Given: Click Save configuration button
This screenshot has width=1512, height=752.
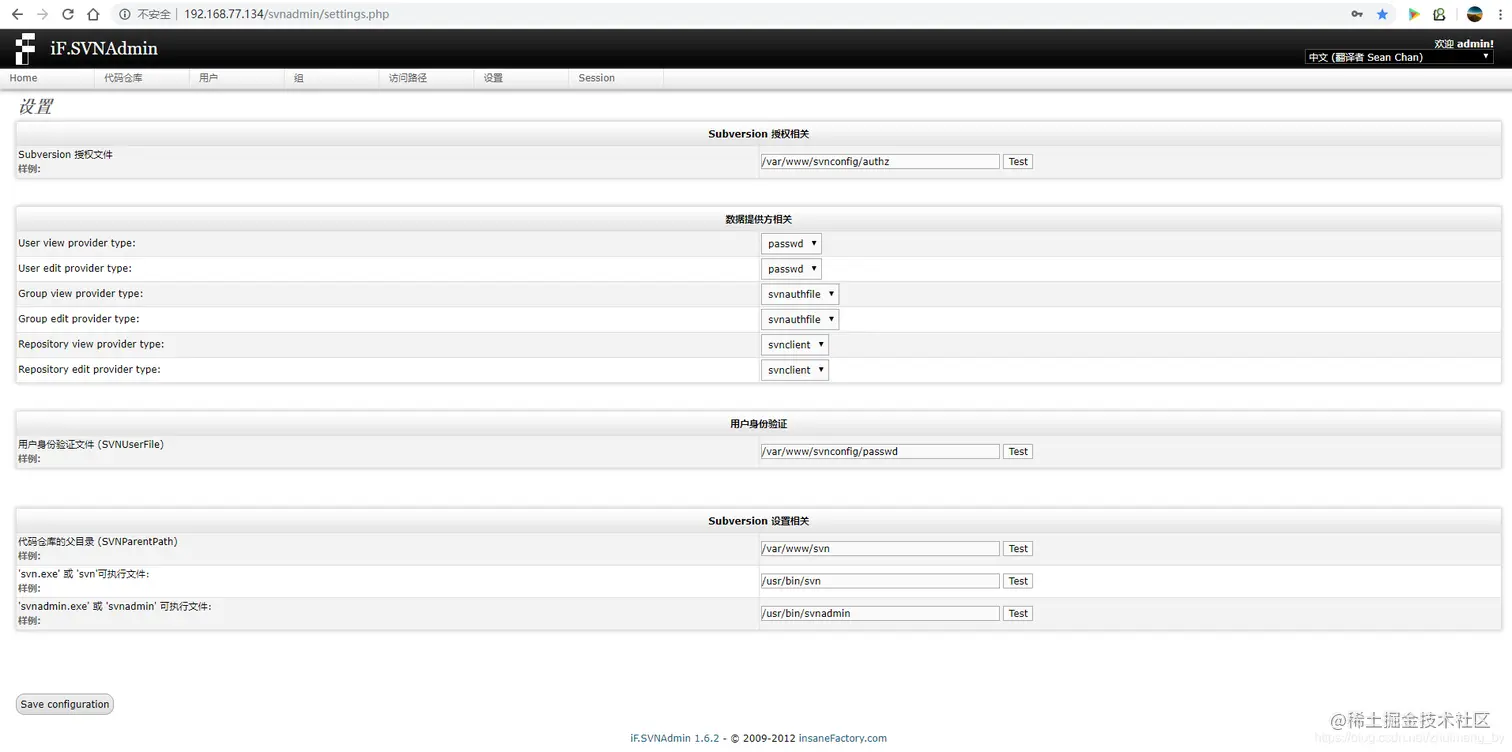Looking at the screenshot, I should click(65, 704).
